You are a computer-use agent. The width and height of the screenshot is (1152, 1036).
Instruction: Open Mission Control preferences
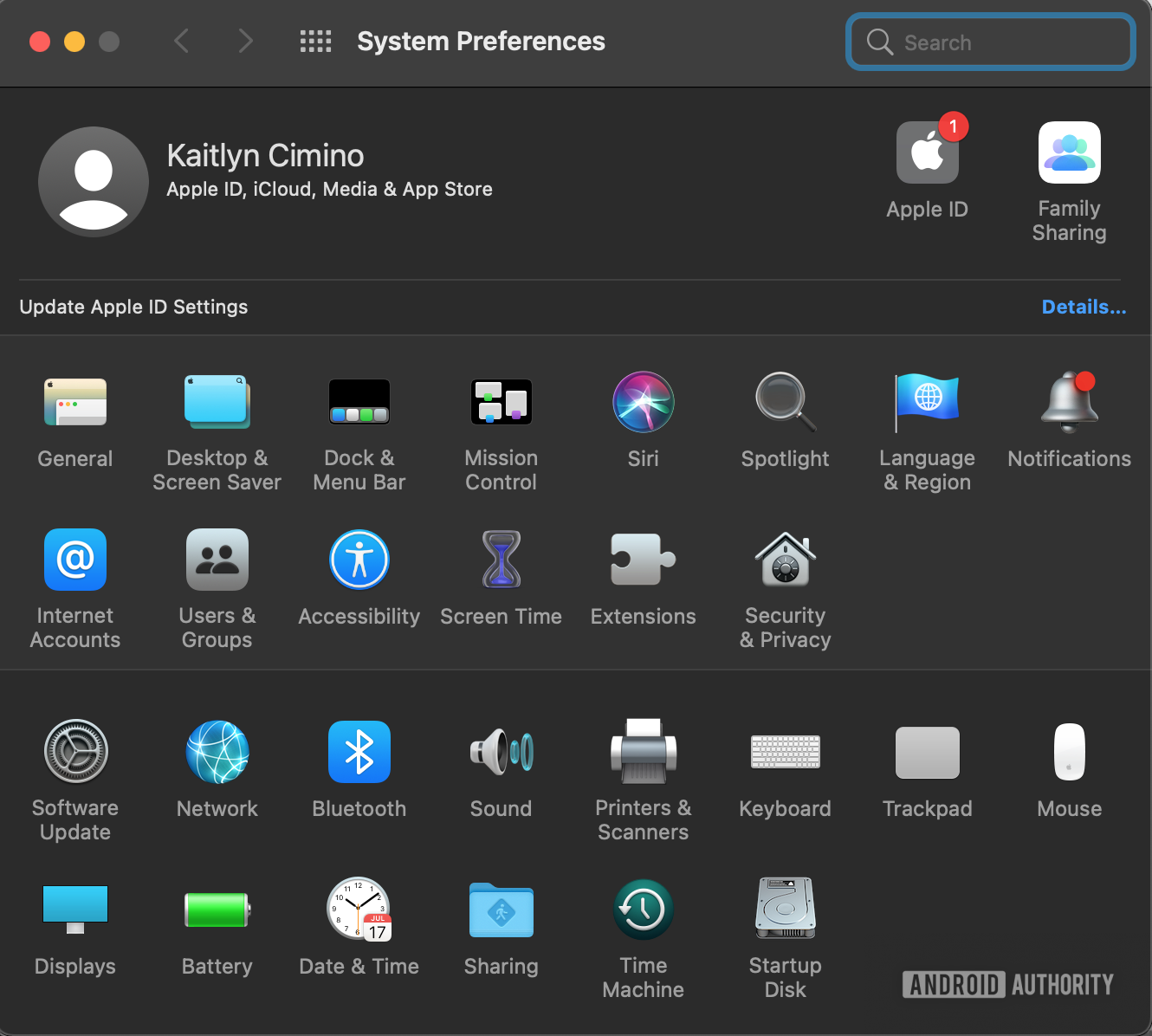[501, 403]
